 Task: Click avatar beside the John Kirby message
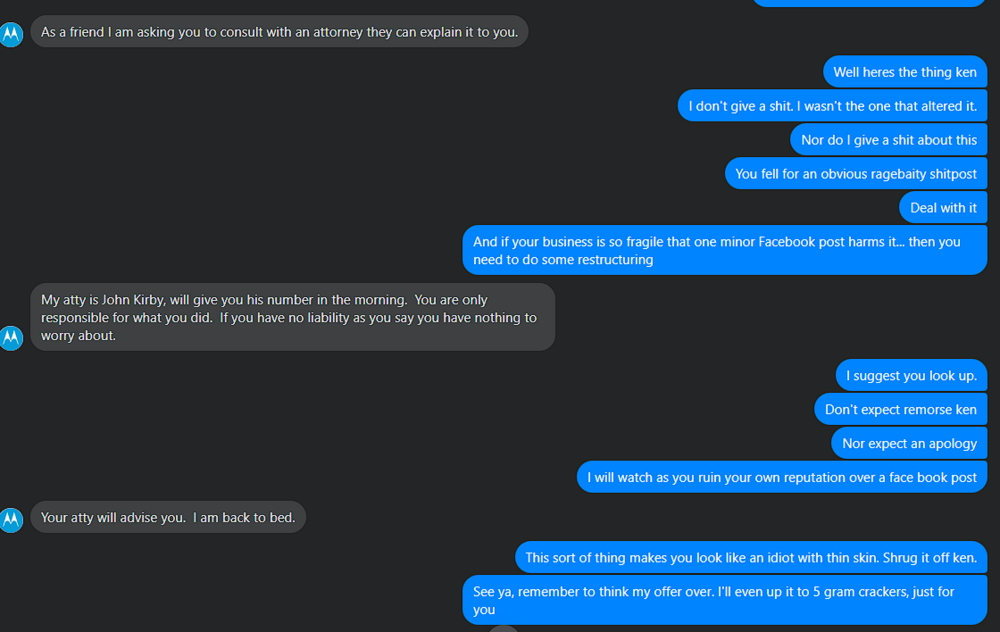pyautogui.click(x=11, y=338)
